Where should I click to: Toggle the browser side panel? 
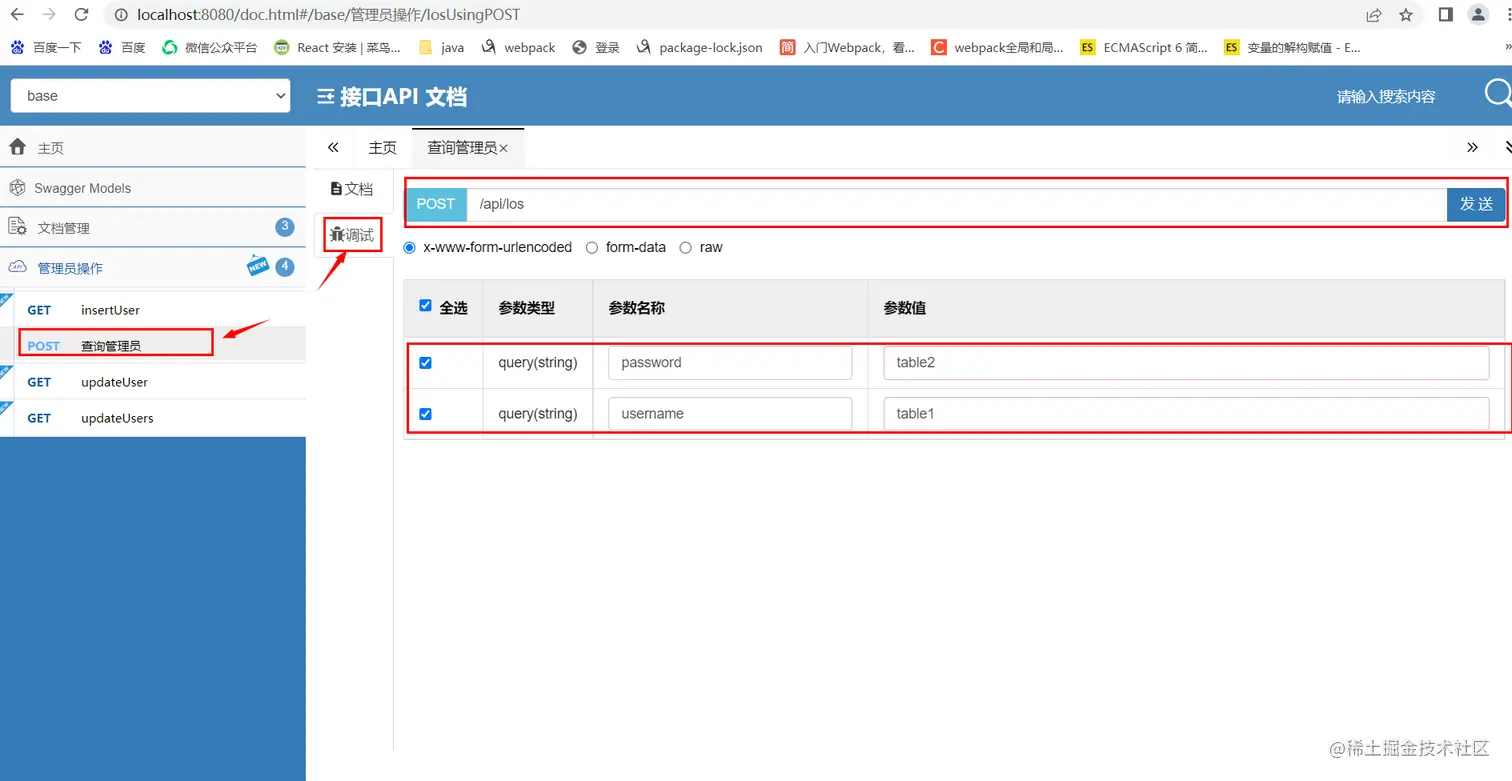tap(1445, 15)
